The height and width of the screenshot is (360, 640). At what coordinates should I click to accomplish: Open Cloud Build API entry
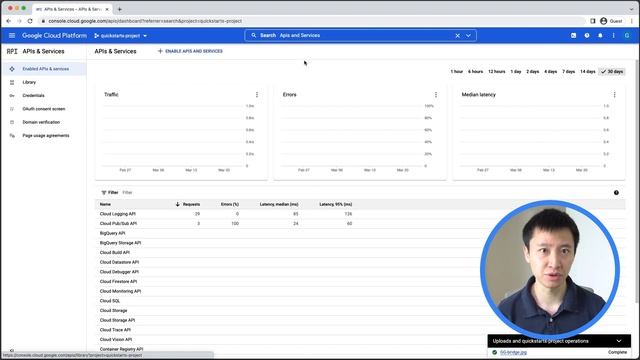click(115, 253)
